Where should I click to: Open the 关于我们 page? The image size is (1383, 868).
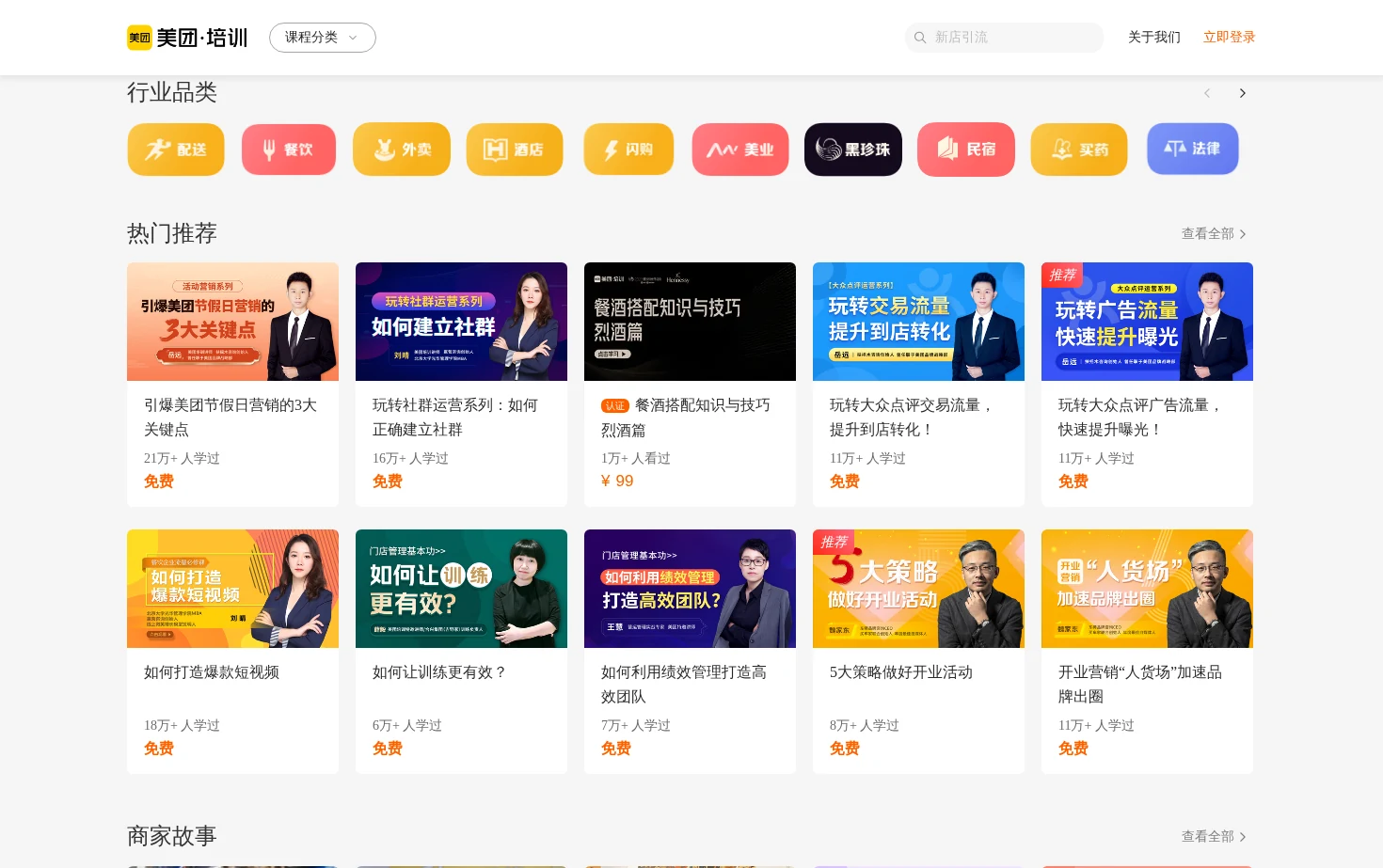pyautogui.click(x=1154, y=38)
